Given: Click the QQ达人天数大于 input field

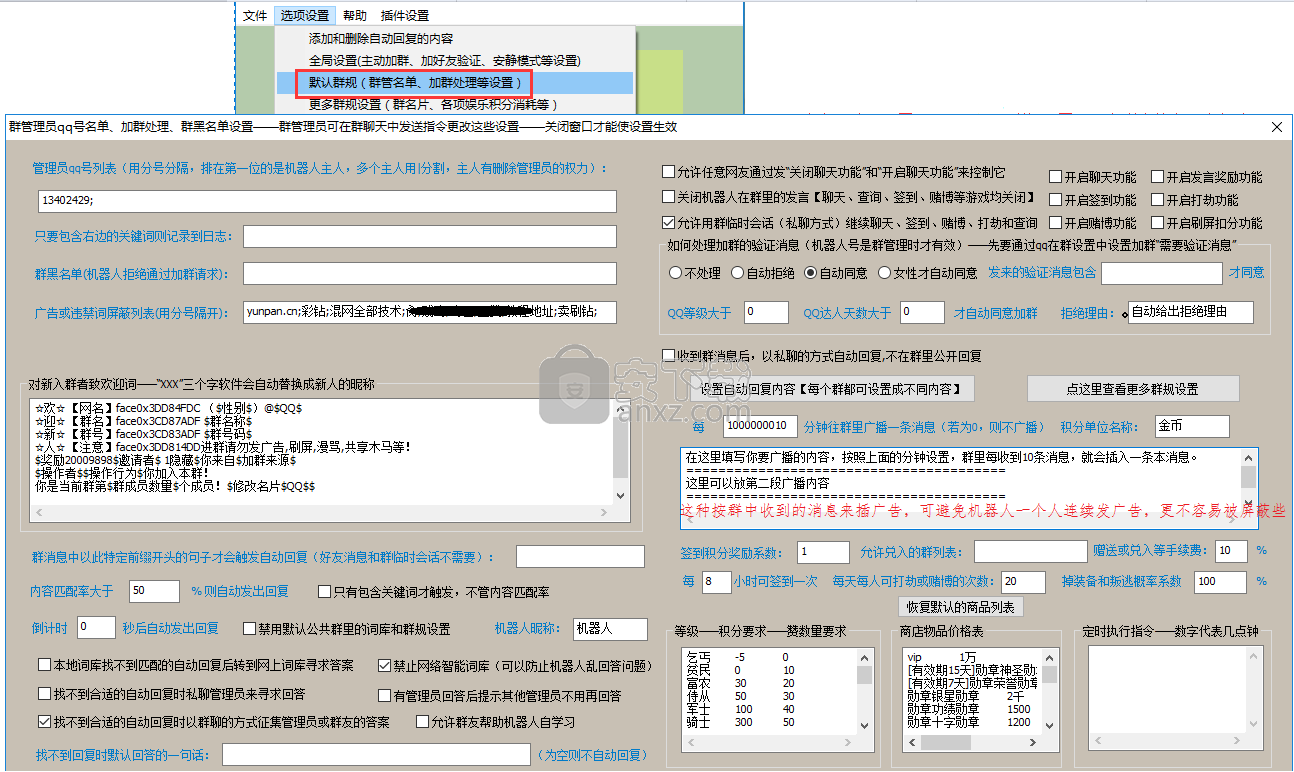Looking at the screenshot, I should click(x=922, y=312).
